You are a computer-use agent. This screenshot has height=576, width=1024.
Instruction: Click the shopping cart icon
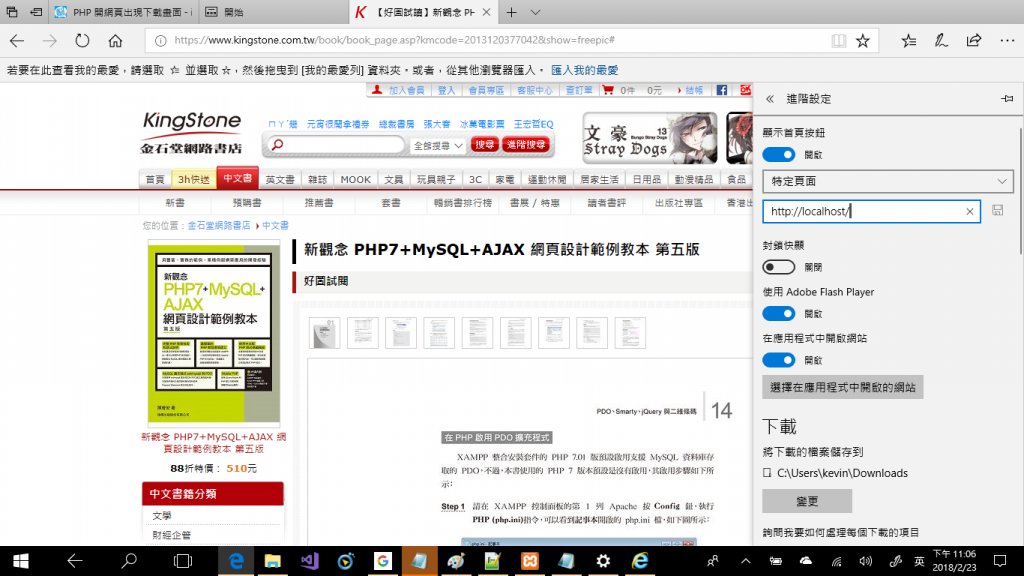click(x=608, y=90)
